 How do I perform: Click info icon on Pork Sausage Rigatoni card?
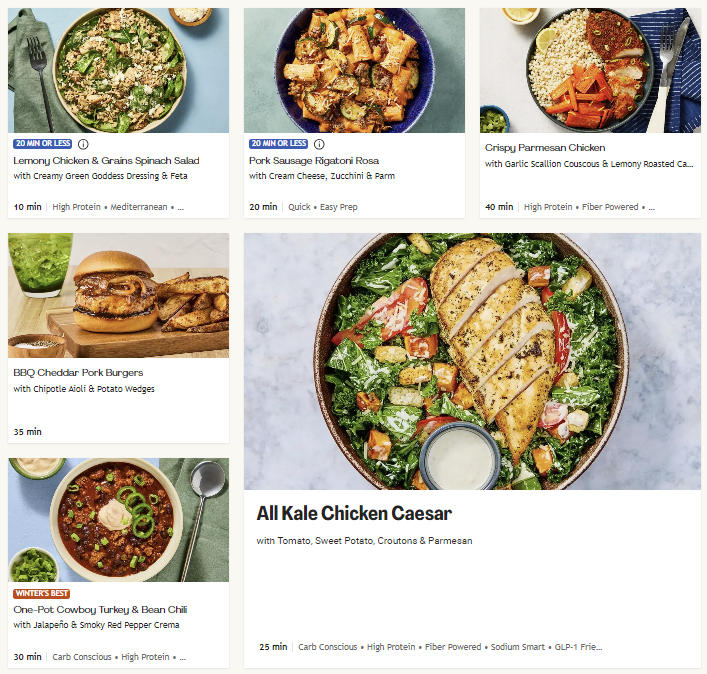(x=319, y=144)
